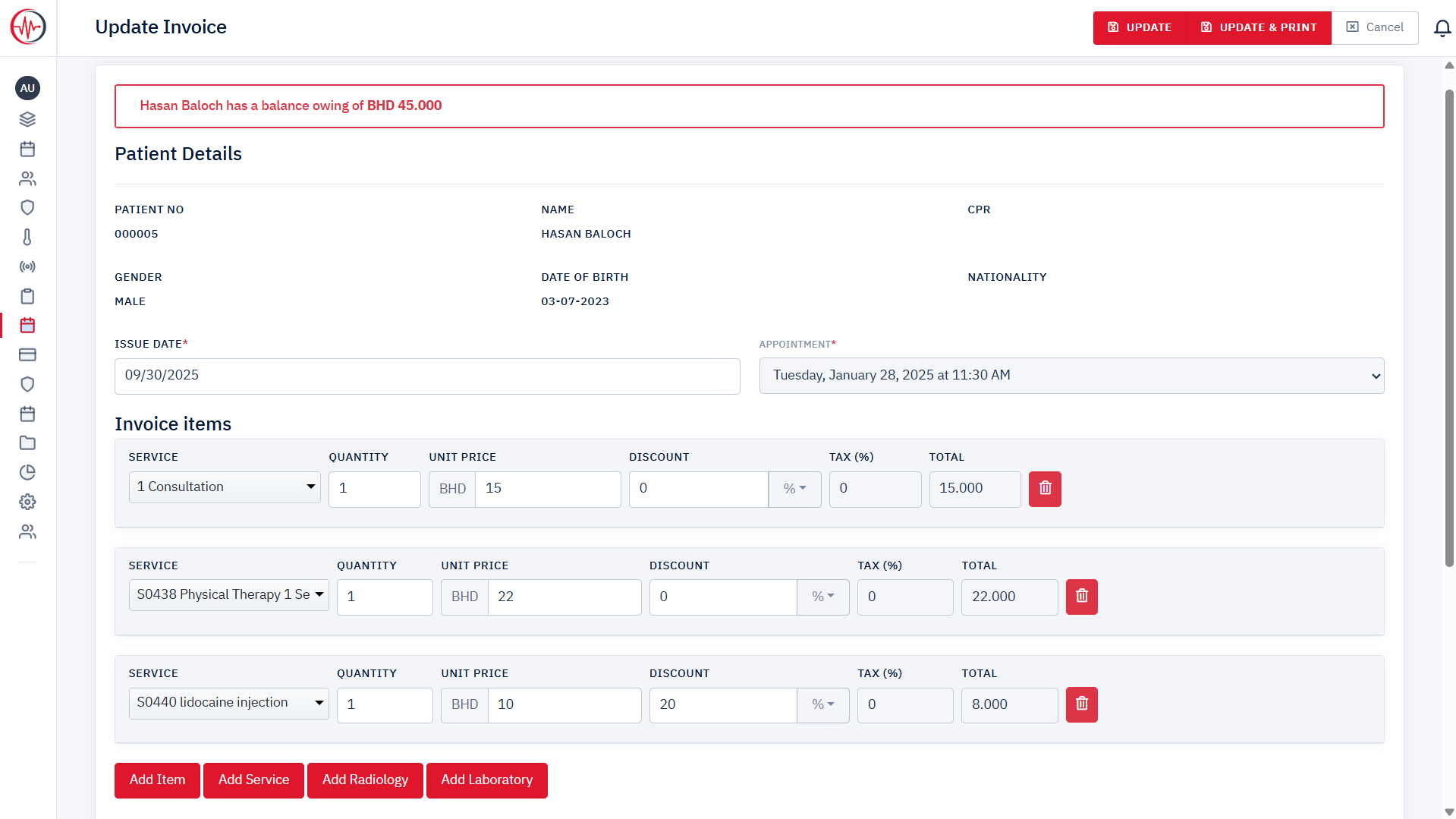The image size is (1456, 819).
Task: Click the notification bell icon
Action: point(1442,28)
